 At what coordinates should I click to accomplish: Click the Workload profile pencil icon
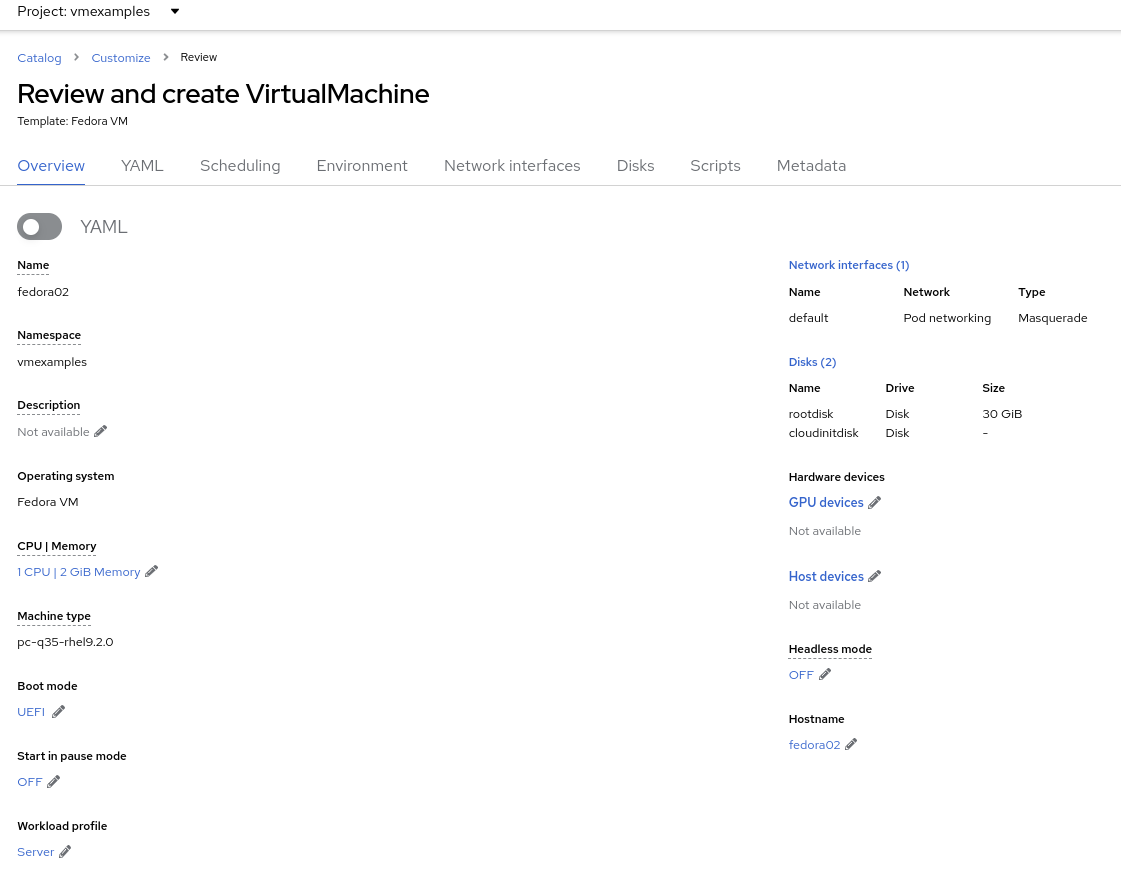point(65,852)
